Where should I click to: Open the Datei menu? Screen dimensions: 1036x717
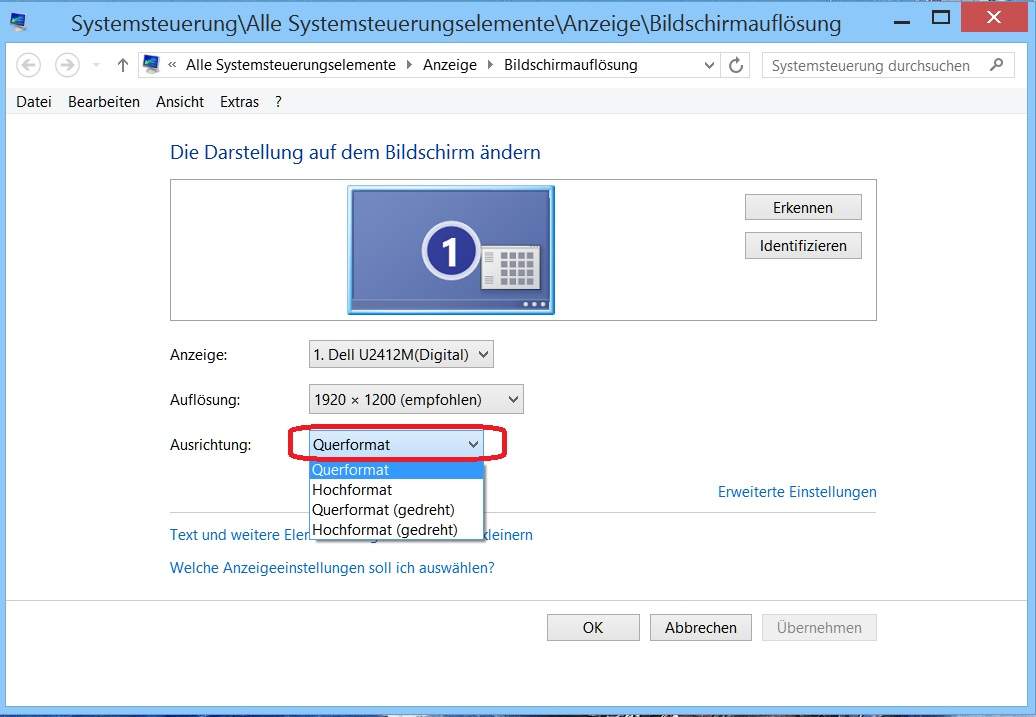(33, 101)
